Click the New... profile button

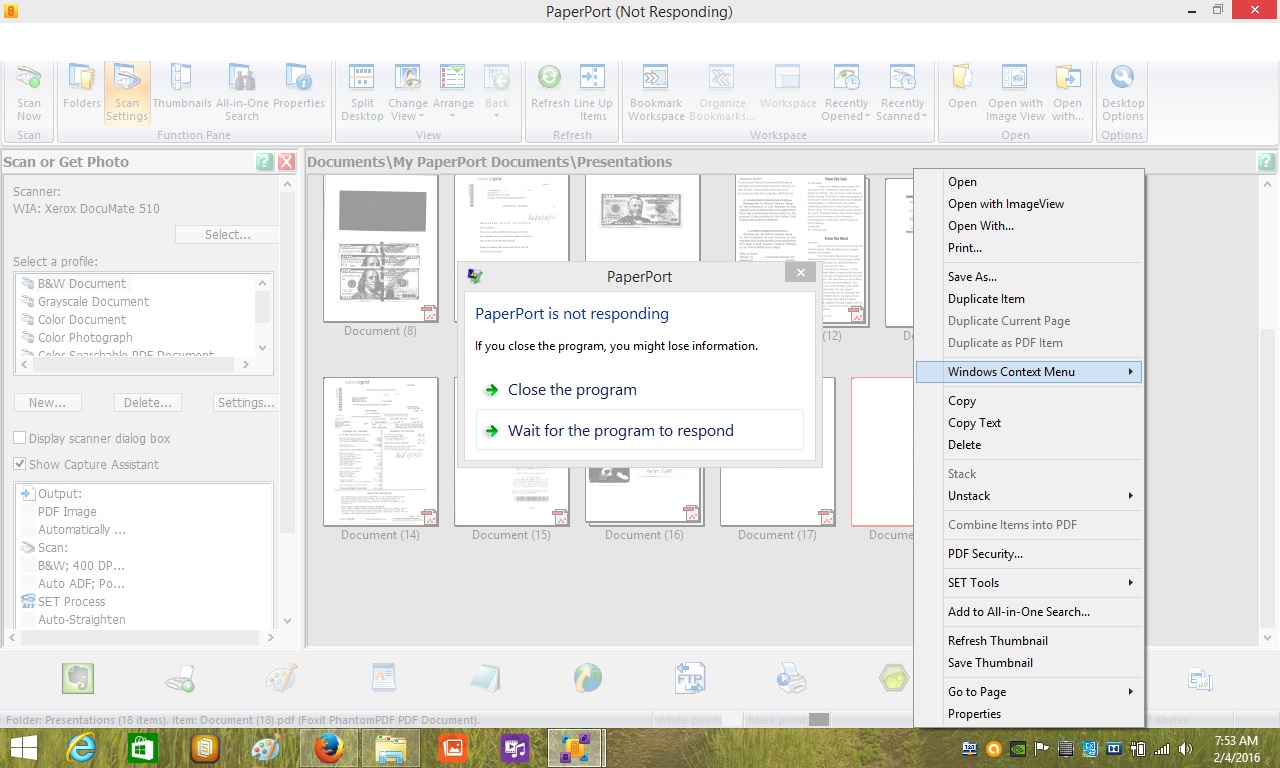click(48, 402)
